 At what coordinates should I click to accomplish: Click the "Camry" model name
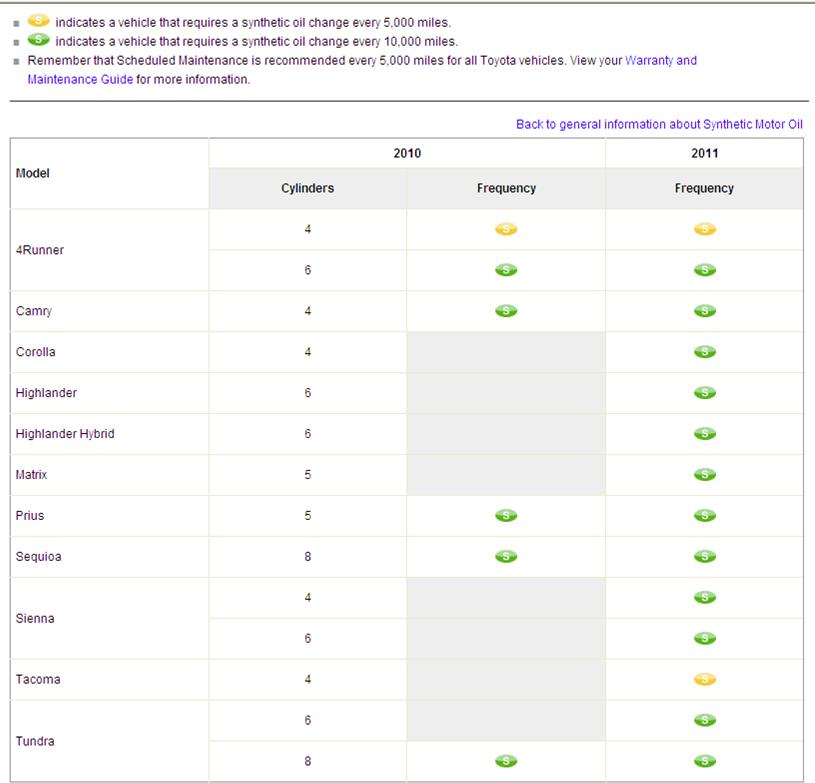point(34,311)
